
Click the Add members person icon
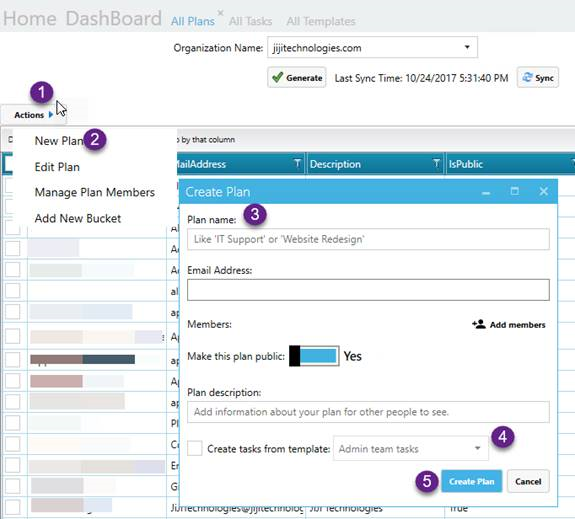[x=479, y=324]
